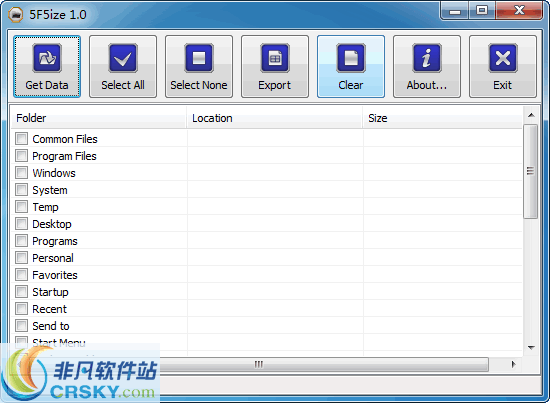The height and width of the screenshot is (403, 550).
Task: Check the Temp folder checkbox
Action: click(21, 207)
